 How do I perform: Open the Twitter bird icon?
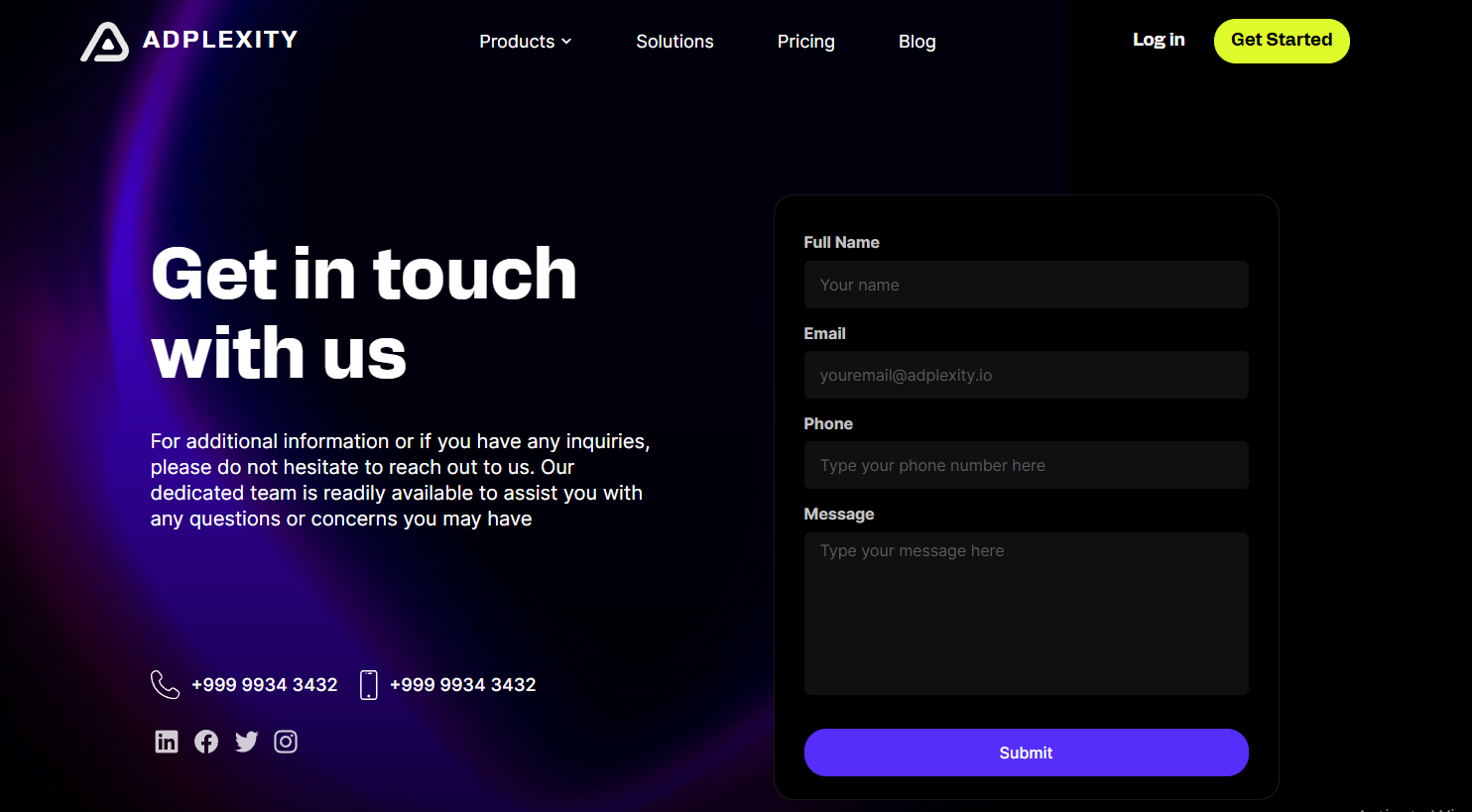pos(246,742)
